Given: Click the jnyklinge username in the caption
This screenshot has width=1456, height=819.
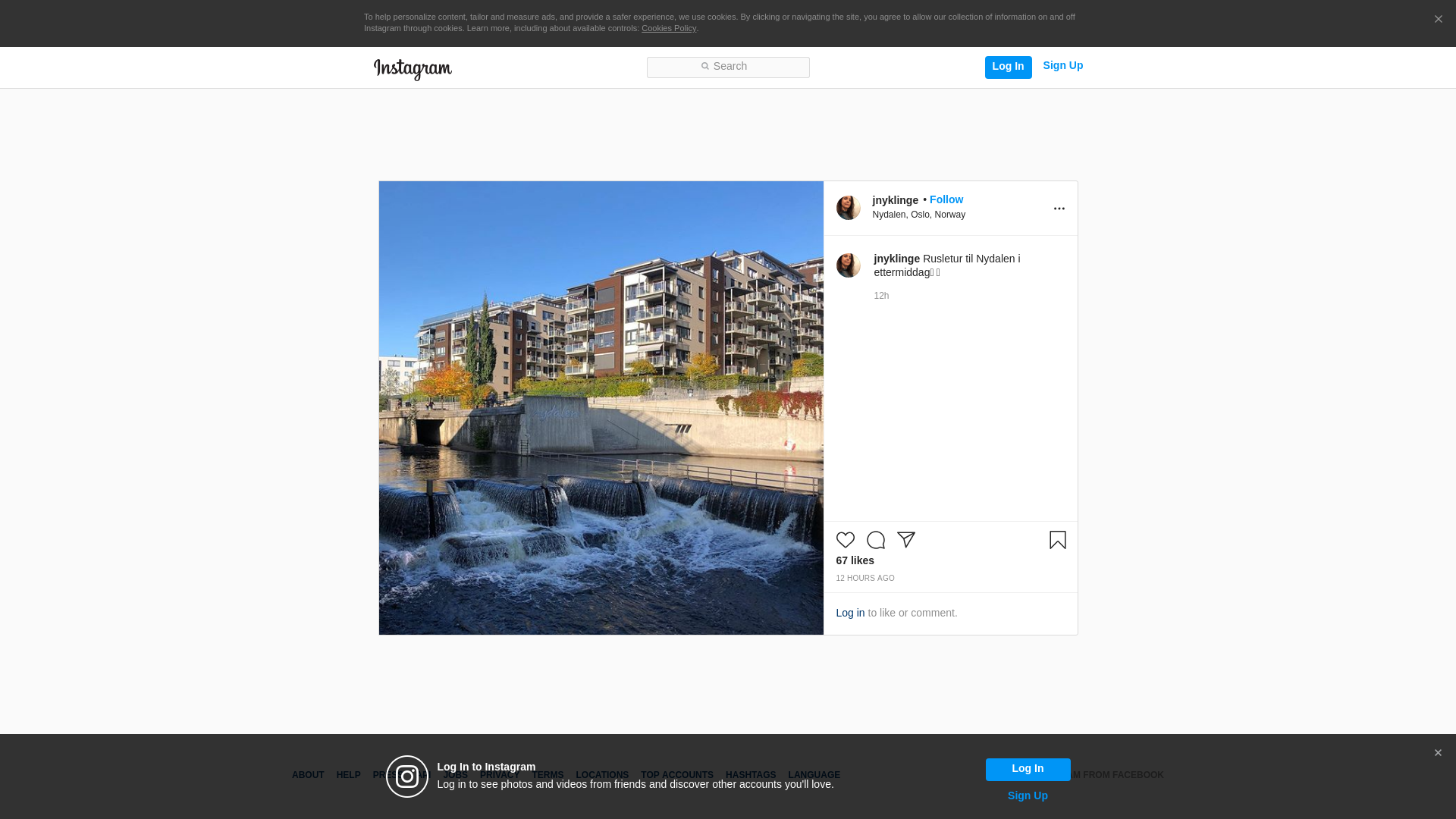Looking at the screenshot, I should tap(896, 259).
